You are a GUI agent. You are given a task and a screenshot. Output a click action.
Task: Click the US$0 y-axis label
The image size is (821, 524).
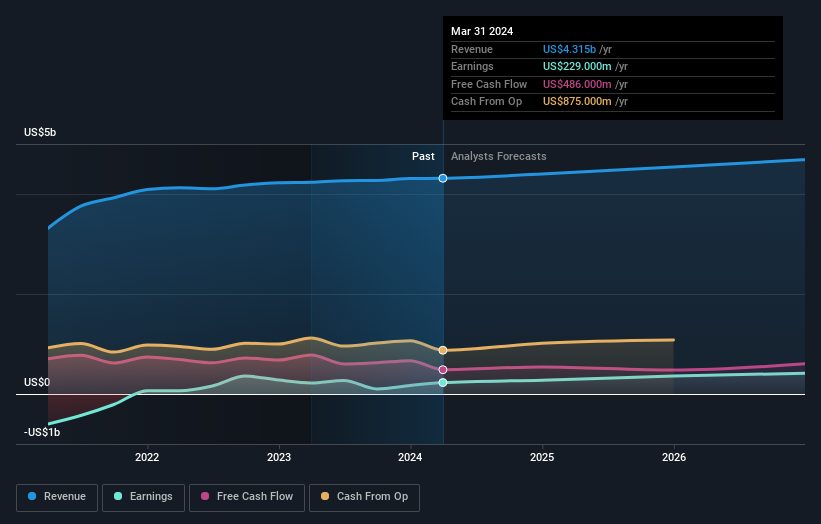37,382
